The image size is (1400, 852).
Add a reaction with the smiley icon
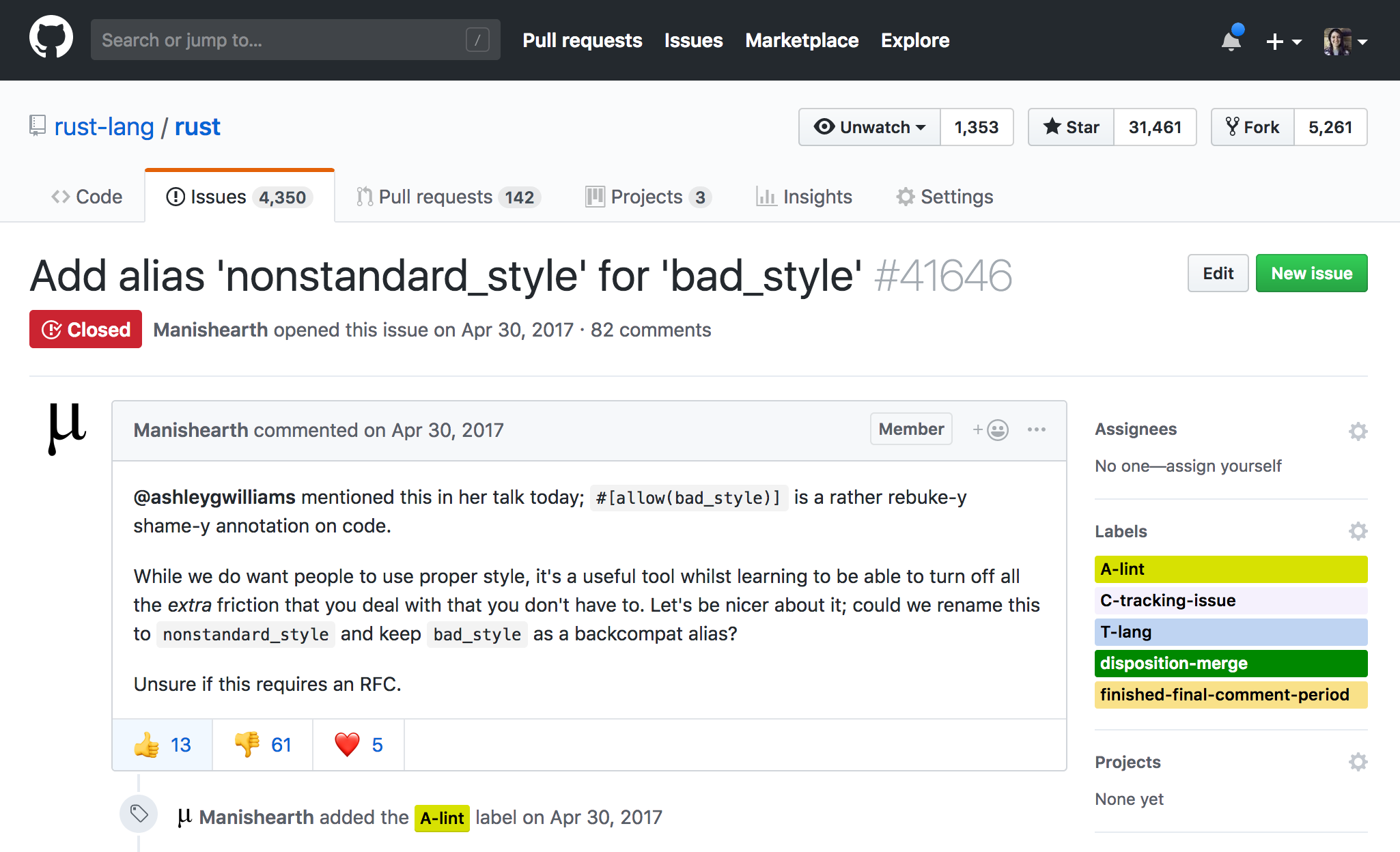(991, 429)
